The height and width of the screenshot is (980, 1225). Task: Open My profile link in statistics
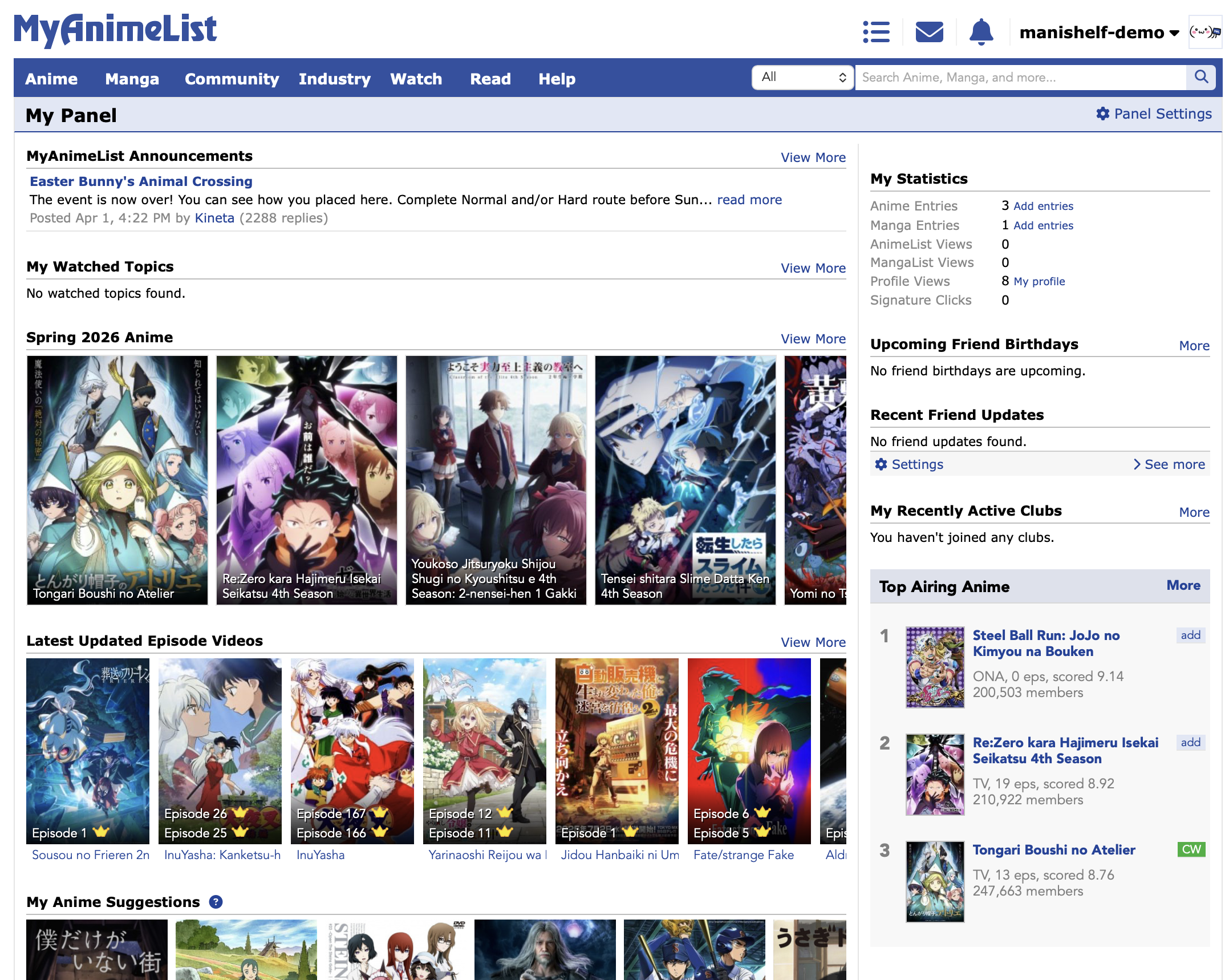click(x=1039, y=281)
